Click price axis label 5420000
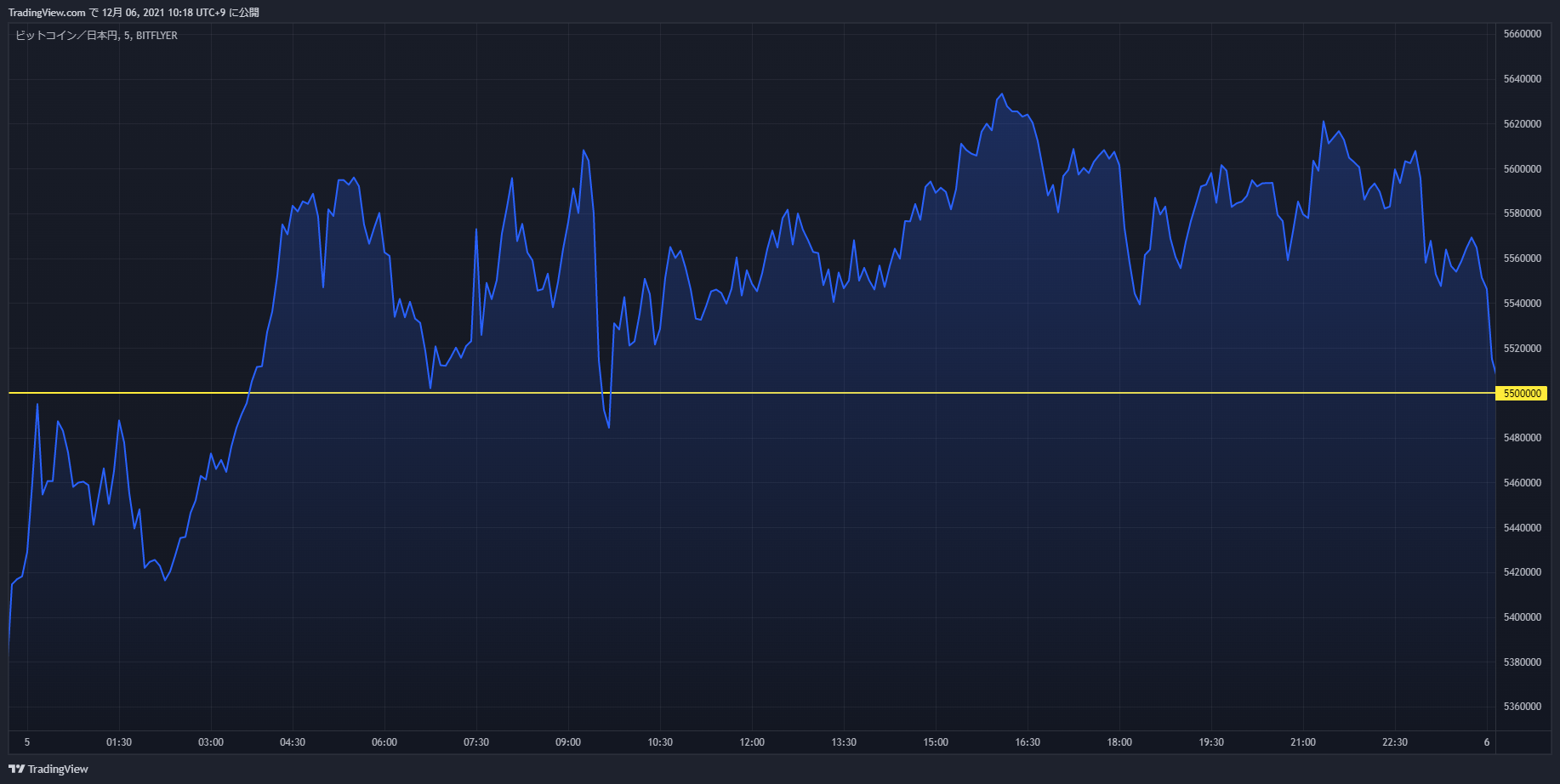Image resolution: width=1560 pixels, height=784 pixels. [1522, 572]
